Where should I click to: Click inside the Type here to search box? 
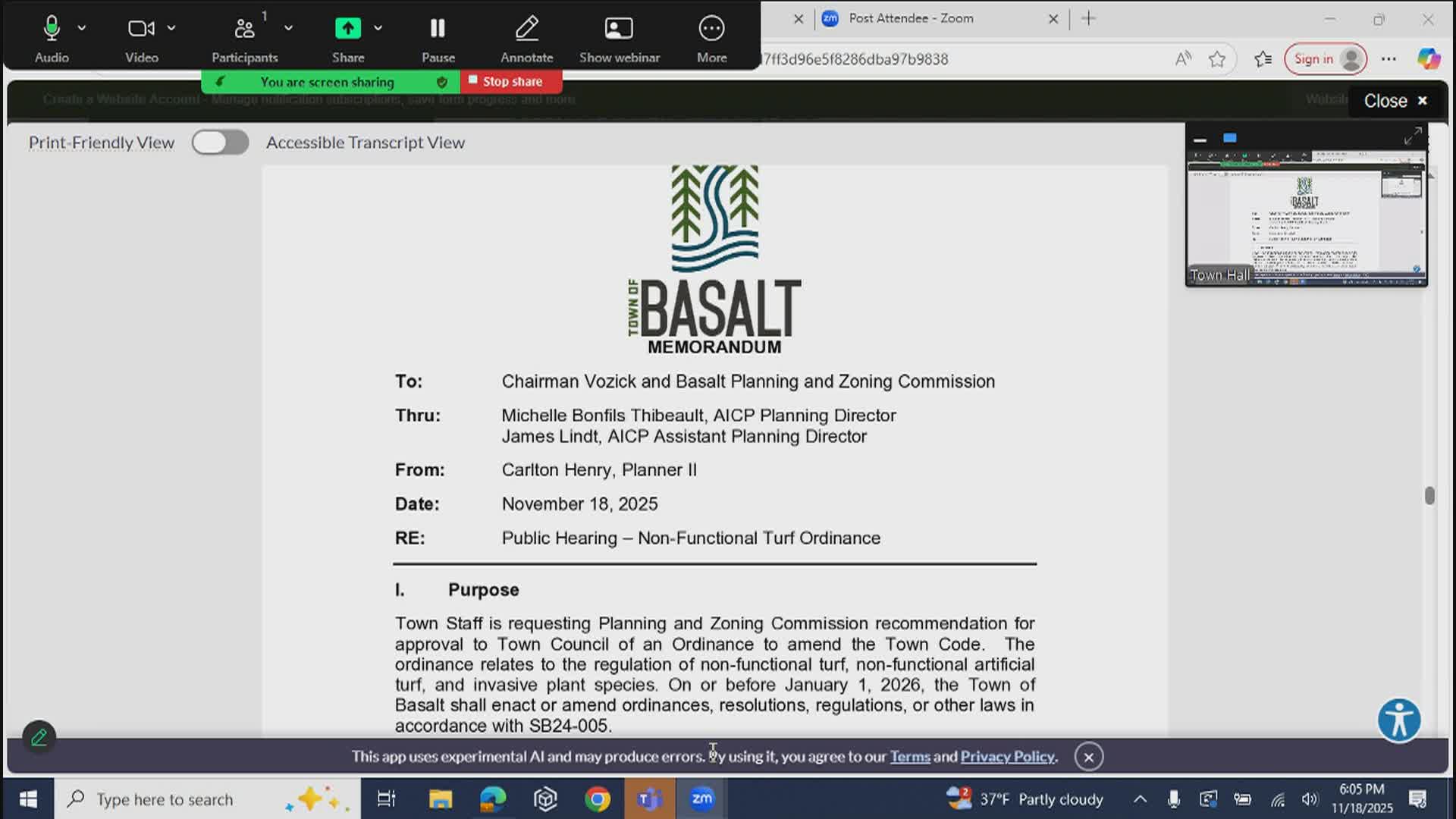167,799
